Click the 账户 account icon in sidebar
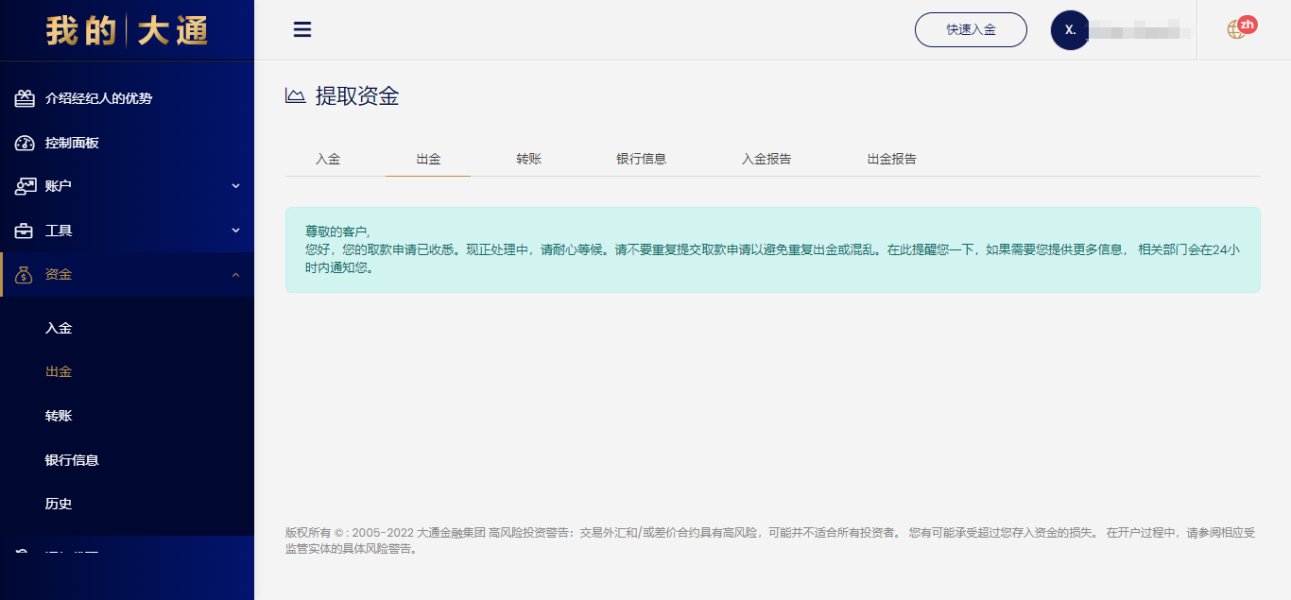This screenshot has width=1291, height=600. [24, 187]
